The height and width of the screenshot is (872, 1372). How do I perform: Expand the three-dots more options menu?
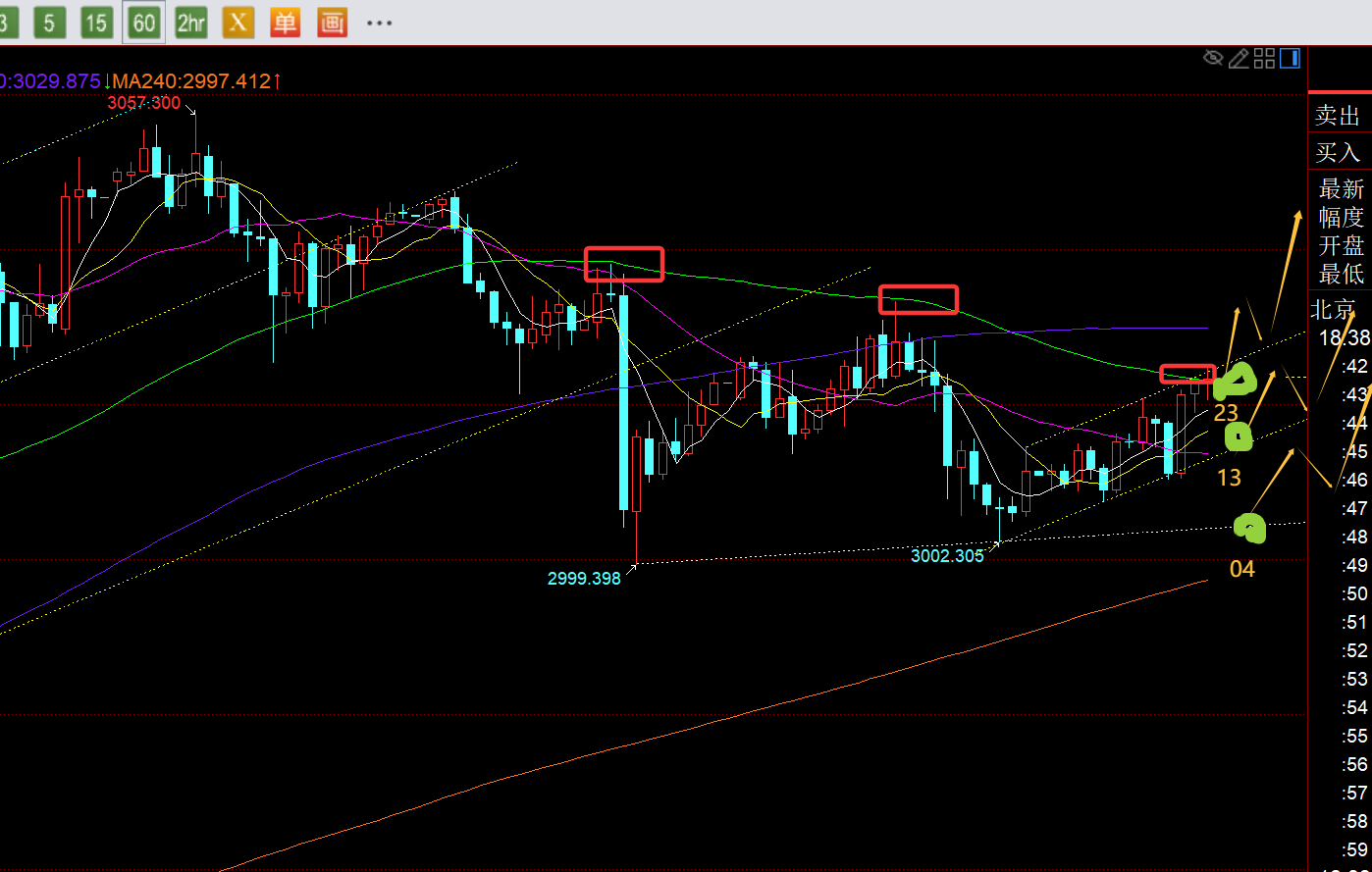click(379, 23)
